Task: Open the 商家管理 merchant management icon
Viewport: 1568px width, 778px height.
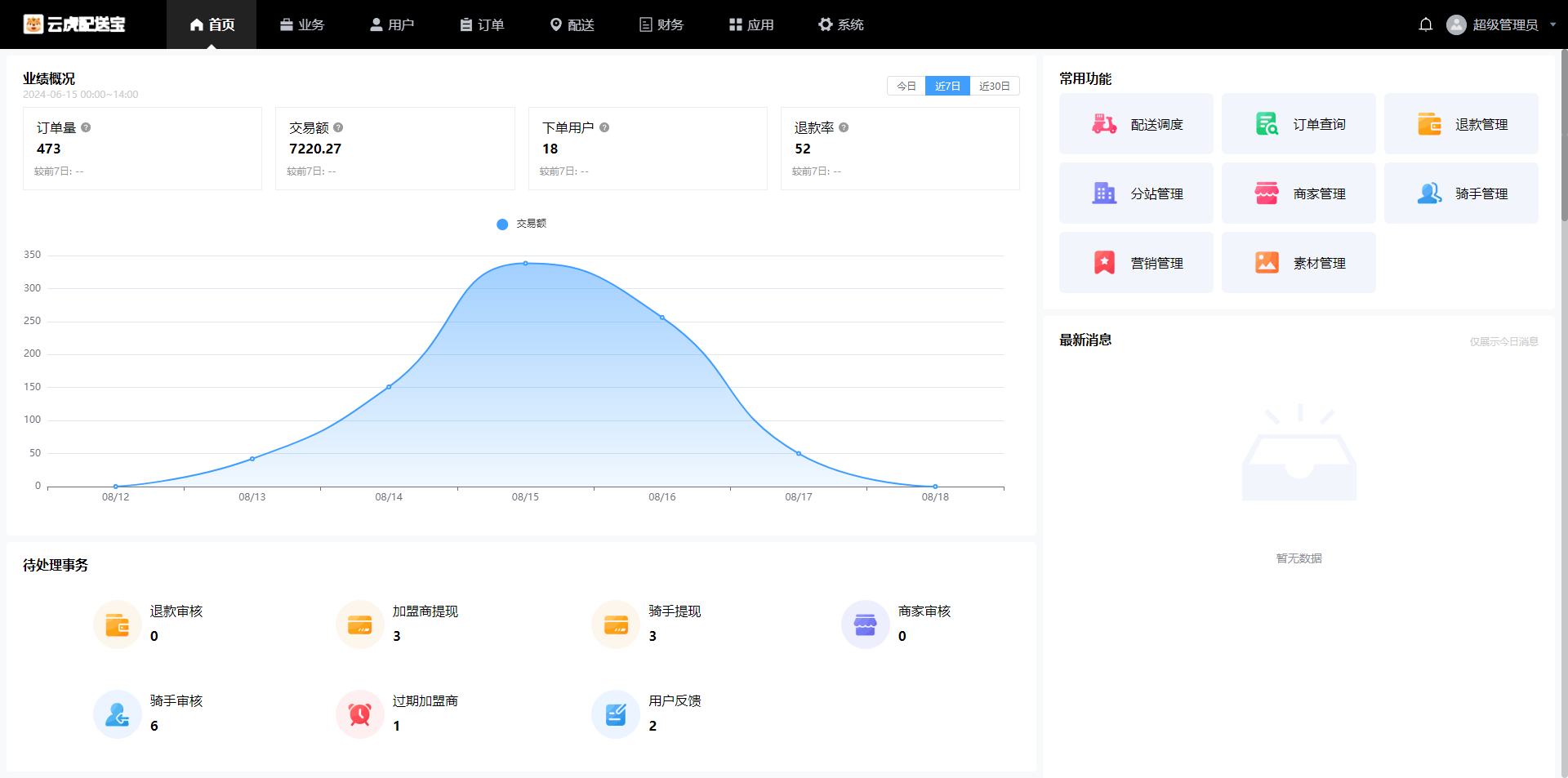Action: (1267, 193)
